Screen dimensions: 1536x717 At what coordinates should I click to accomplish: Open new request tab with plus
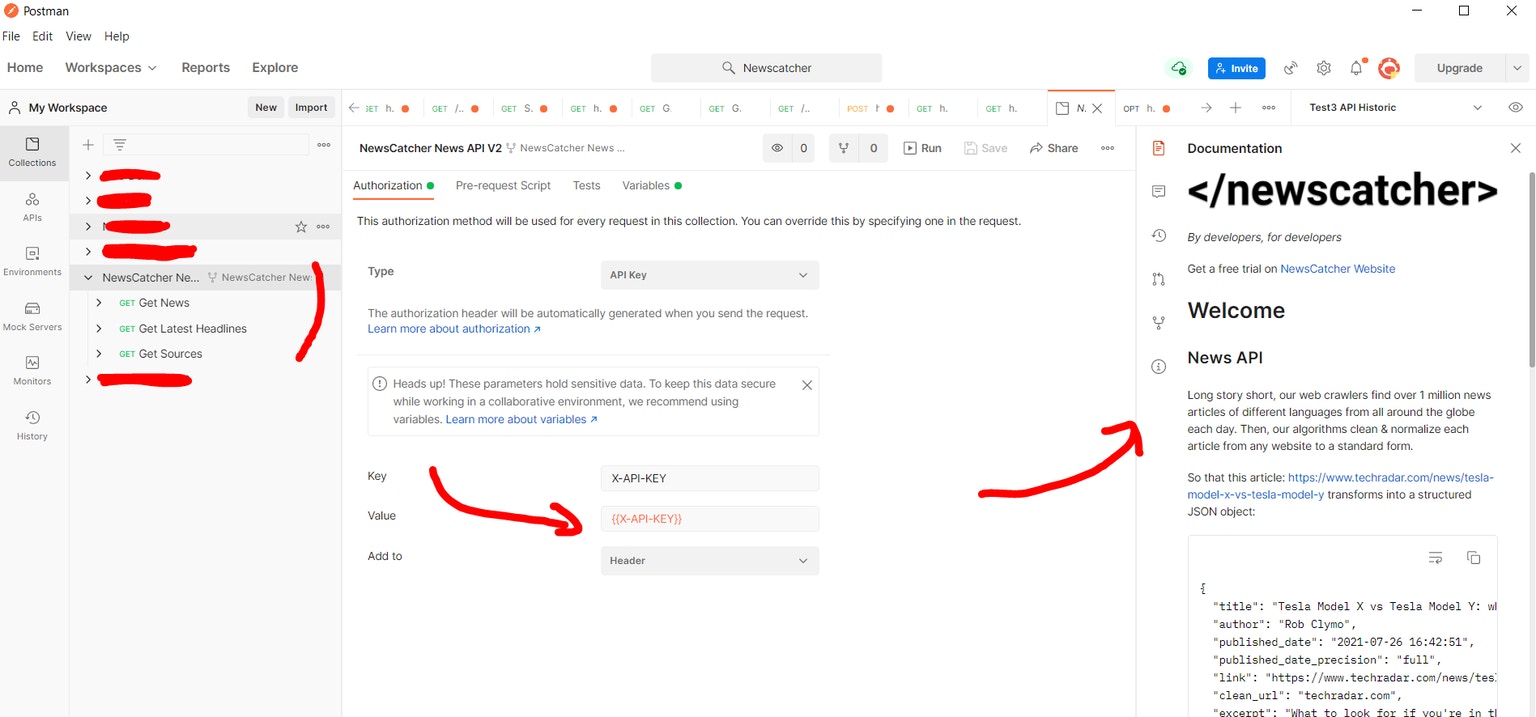(x=1236, y=108)
